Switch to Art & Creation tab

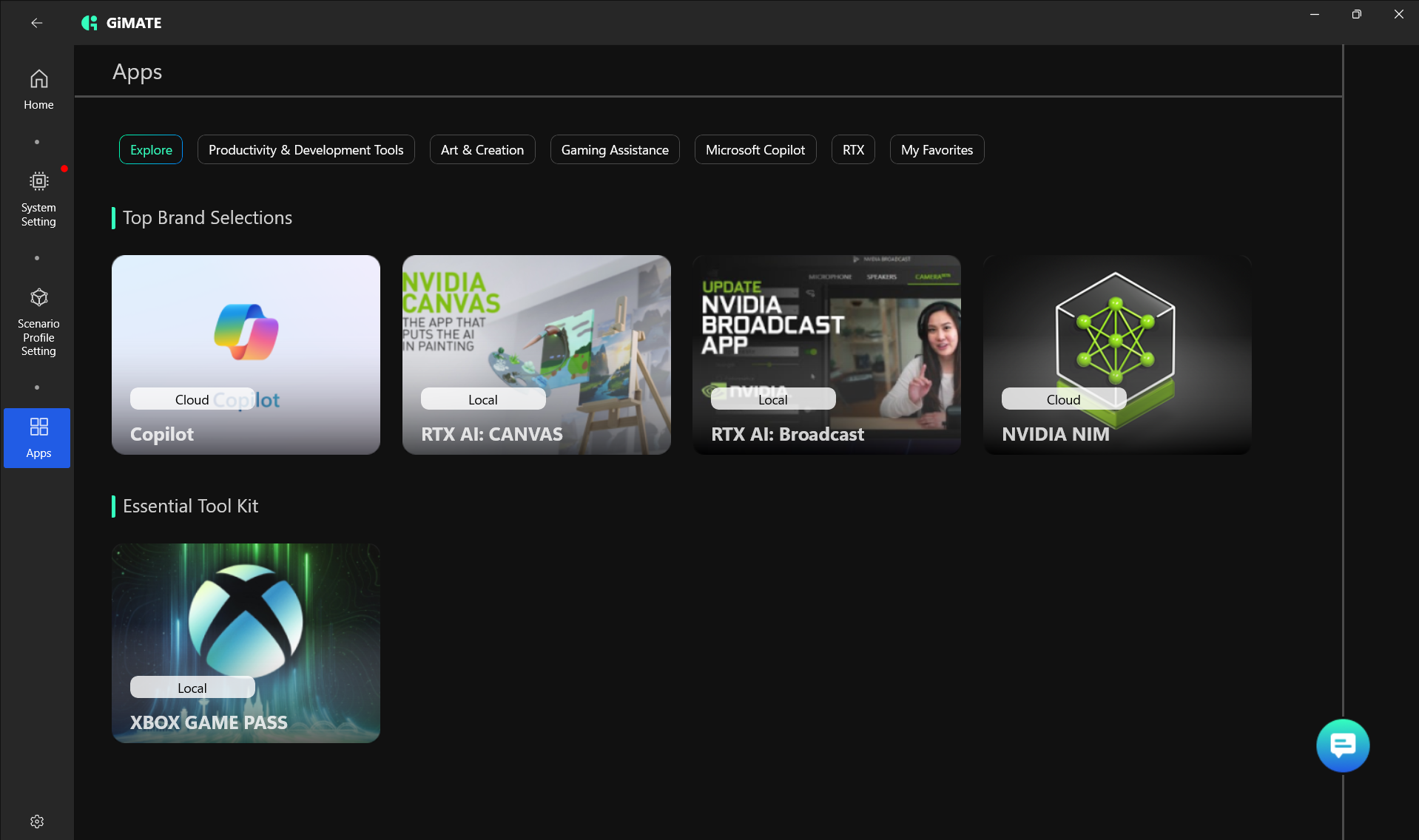[x=482, y=149]
